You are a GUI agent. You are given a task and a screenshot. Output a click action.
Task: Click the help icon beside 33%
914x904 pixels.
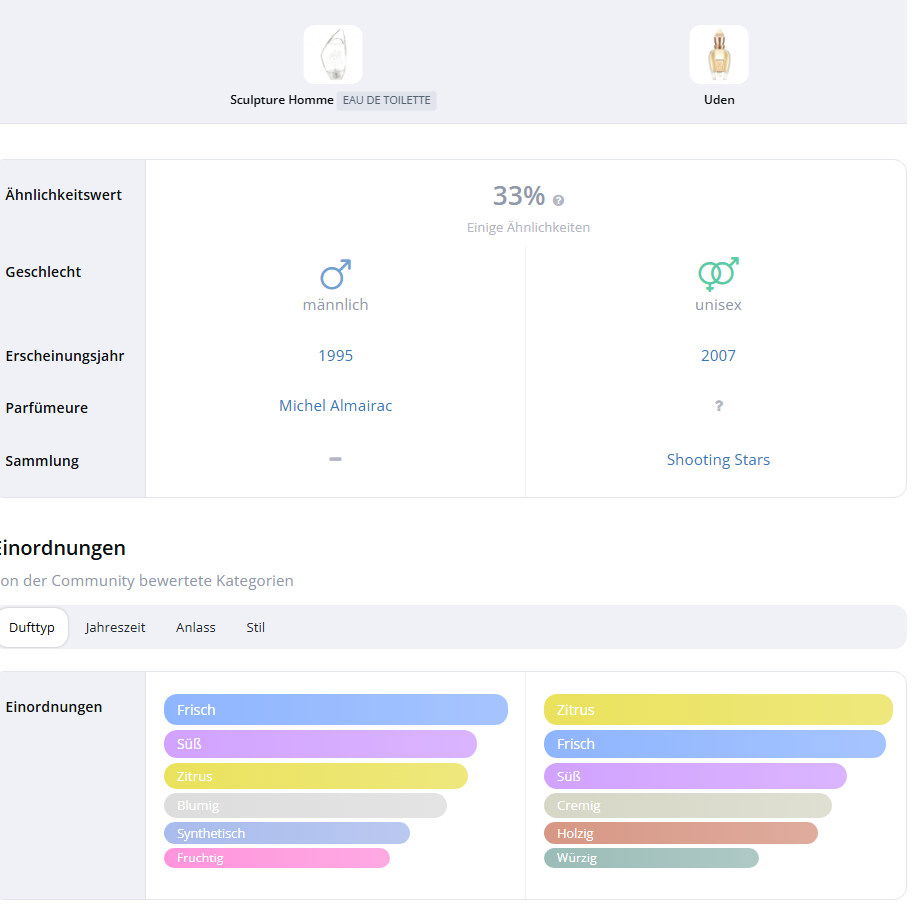pyautogui.click(x=558, y=200)
